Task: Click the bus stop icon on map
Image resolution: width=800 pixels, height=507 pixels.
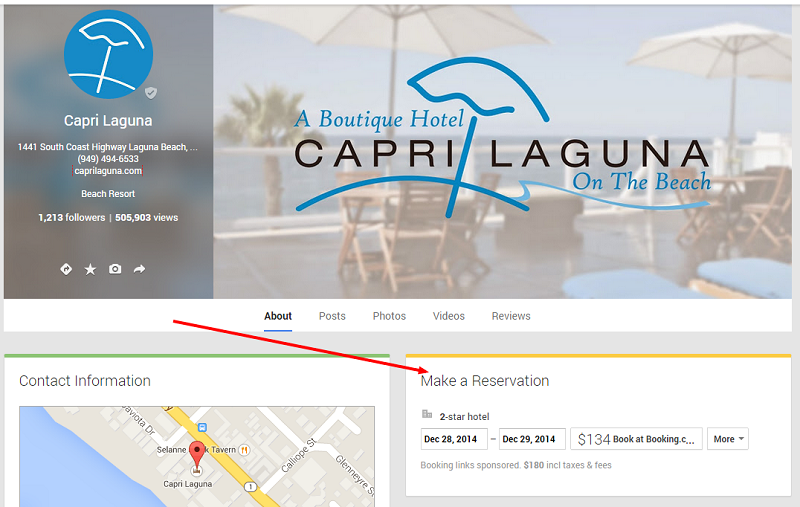Action: pyautogui.click(x=202, y=427)
